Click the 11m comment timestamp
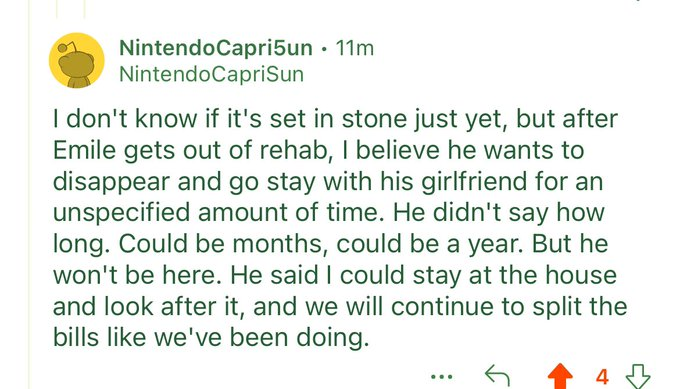 pyautogui.click(x=354, y=48)
